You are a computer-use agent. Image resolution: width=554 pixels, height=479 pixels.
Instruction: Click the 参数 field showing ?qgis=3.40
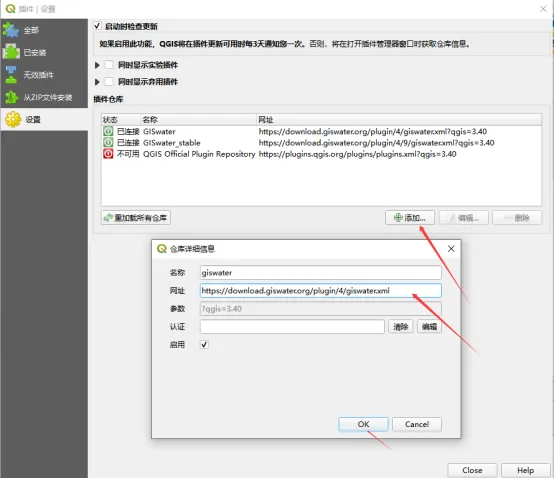(x=320, y=309)
